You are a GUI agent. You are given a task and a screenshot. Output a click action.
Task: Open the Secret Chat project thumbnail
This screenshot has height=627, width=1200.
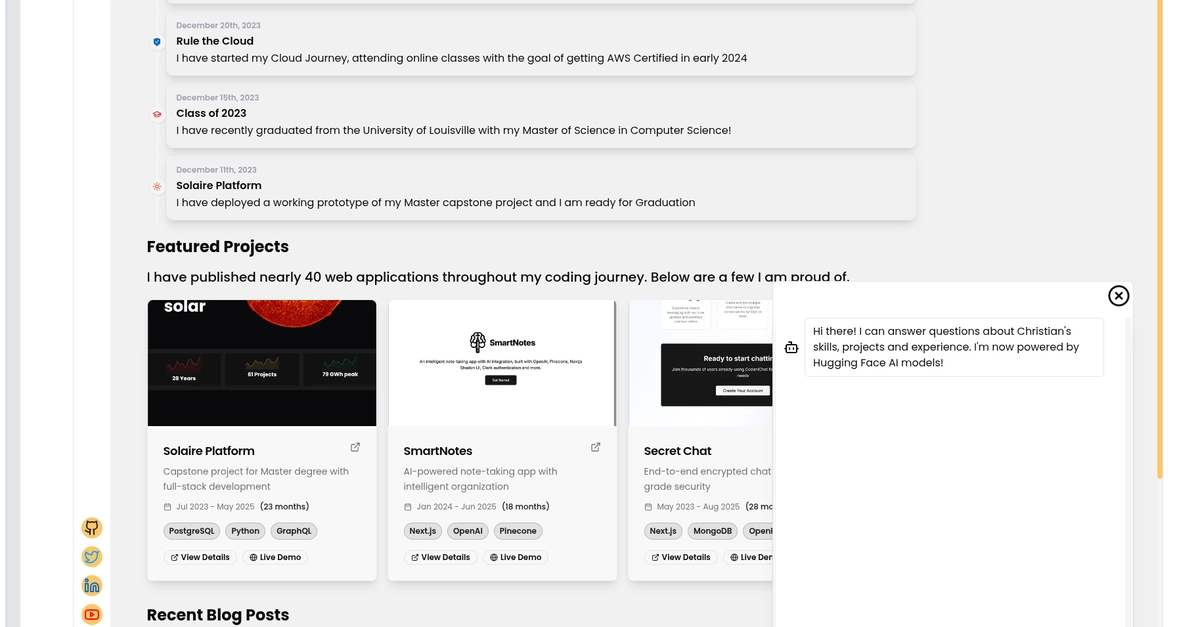(x=701, y=363)
